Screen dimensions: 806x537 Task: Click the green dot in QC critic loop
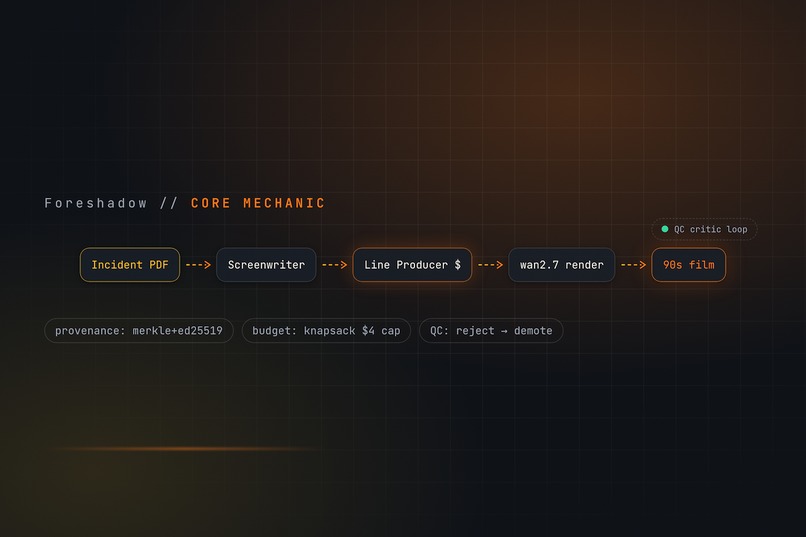pos(665,229)
